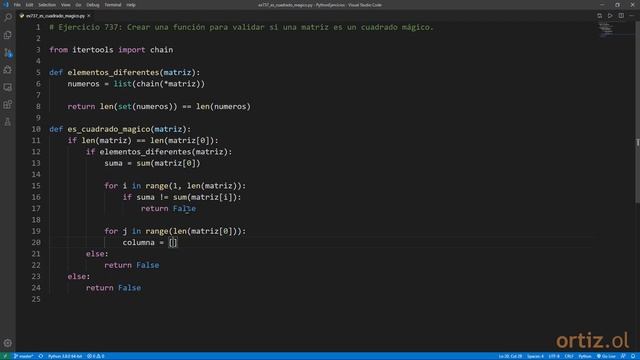Click the feedback icon in status bar
Viewport: 640px width, 360px height.
[x=623, y=356]
